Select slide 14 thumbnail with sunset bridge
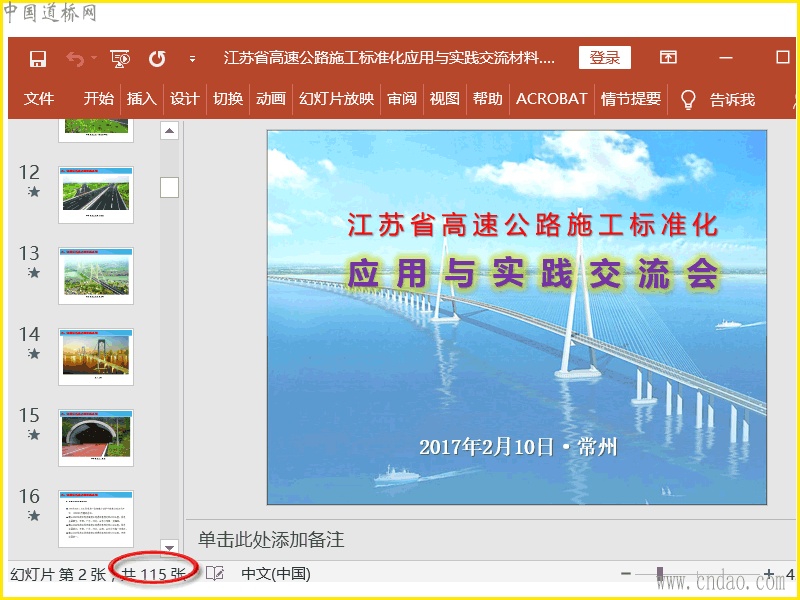The width and height of the screenshot is (800, 600). coord(96,357)
